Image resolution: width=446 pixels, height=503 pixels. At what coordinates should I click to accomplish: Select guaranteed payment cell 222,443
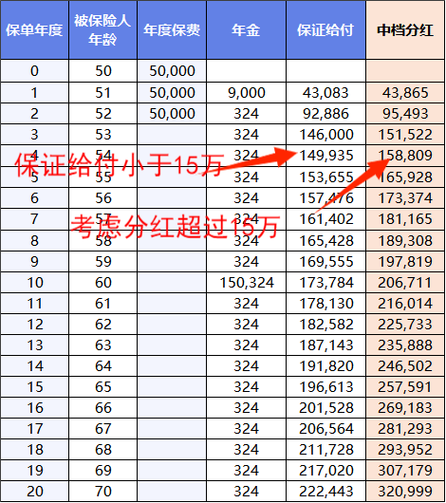point(326,491)
